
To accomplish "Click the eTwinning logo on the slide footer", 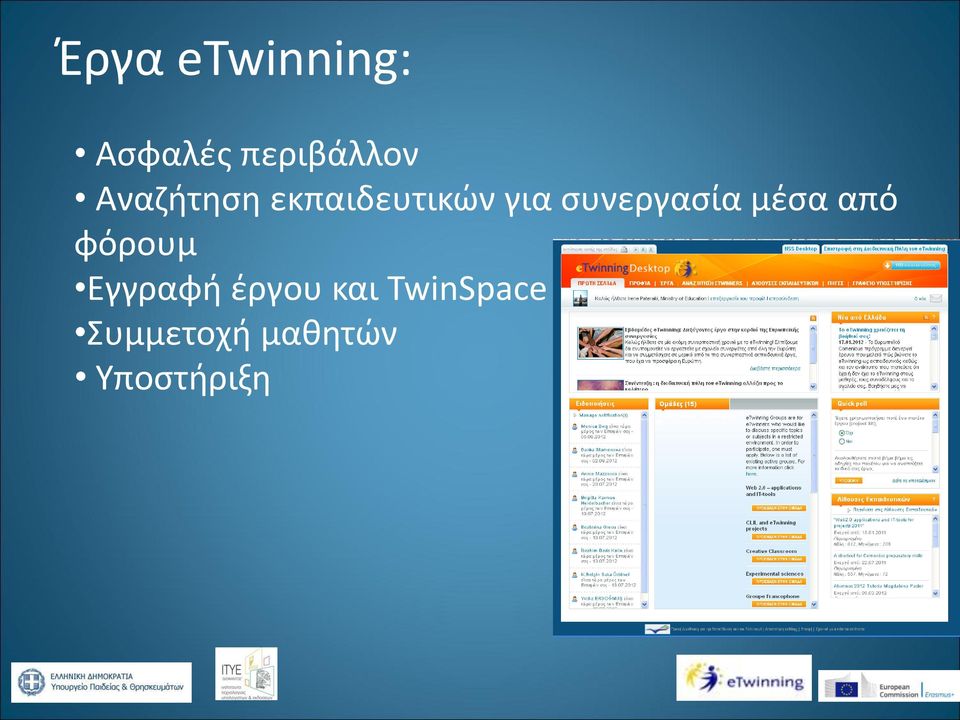I will tap(744, 678).
